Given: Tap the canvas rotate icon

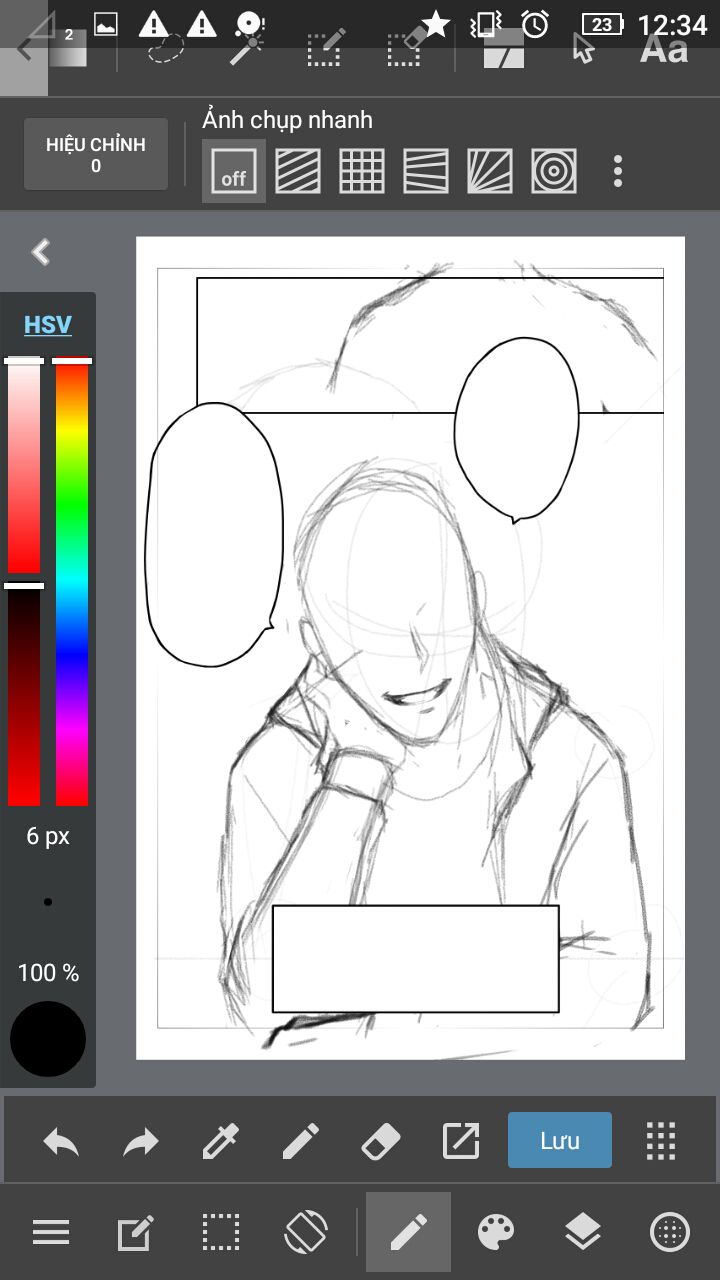Looking at the screenshot, I should coord(306,1232).
